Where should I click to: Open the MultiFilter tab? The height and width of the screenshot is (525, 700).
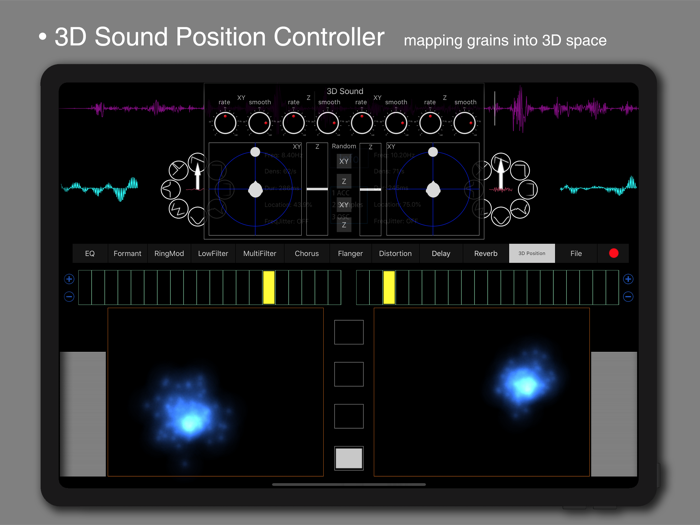tap(259, 253)
